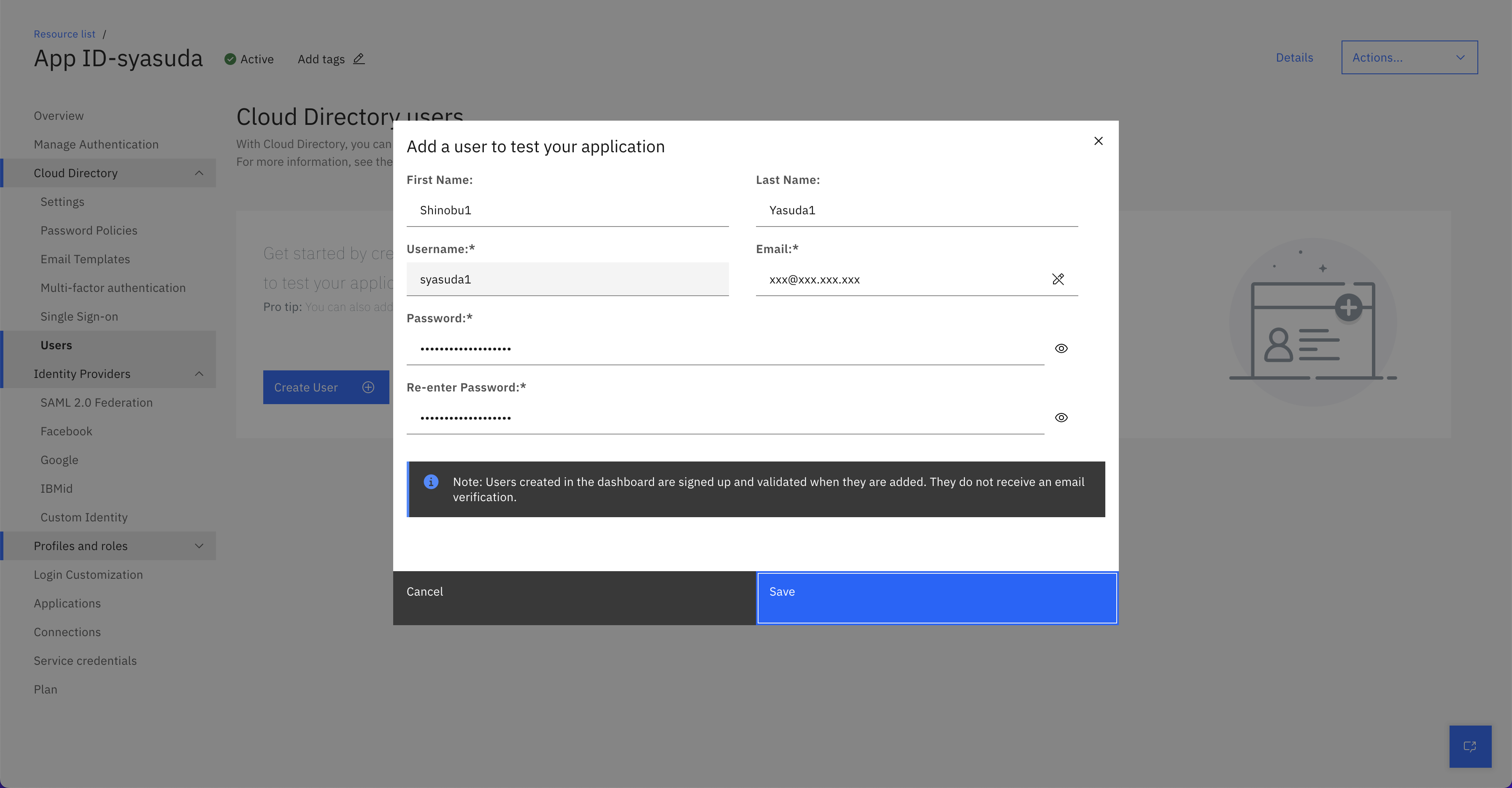Open the floating feedback button at bottom right
The width and height of the screenshot is (1512, 788).
[1470, 746]
